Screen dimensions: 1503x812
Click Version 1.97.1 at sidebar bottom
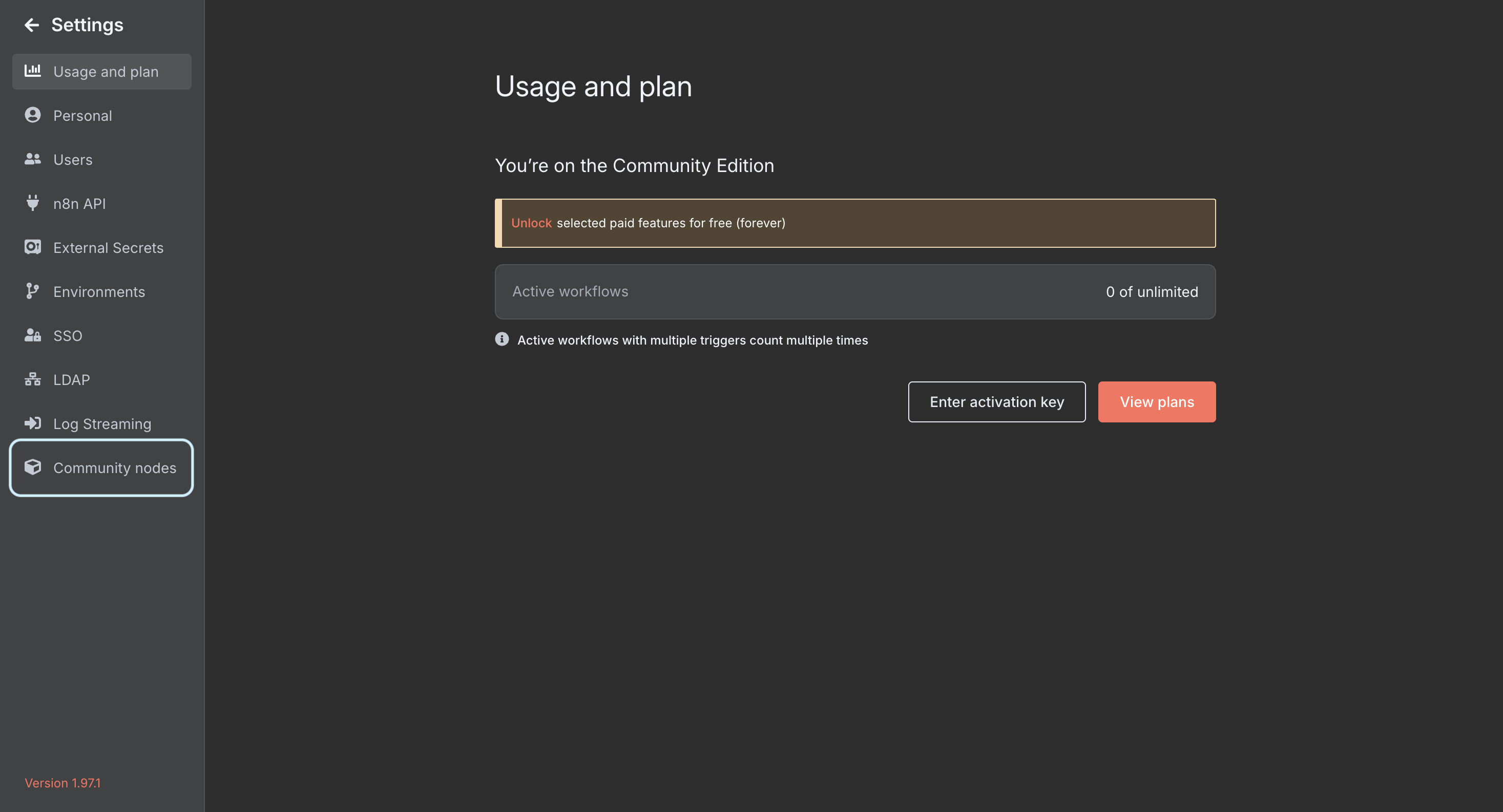pos(62,783)
